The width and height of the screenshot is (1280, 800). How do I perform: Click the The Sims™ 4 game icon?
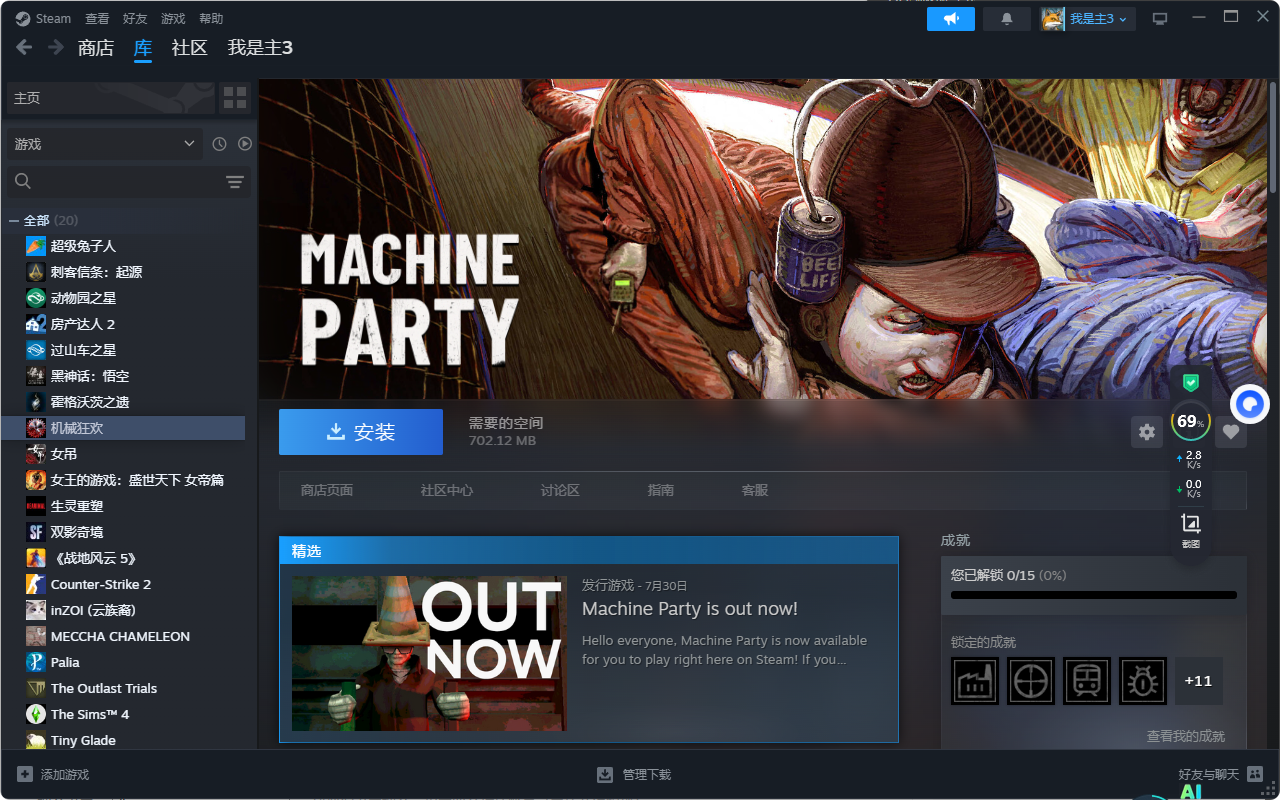click(x=36, y=714)
